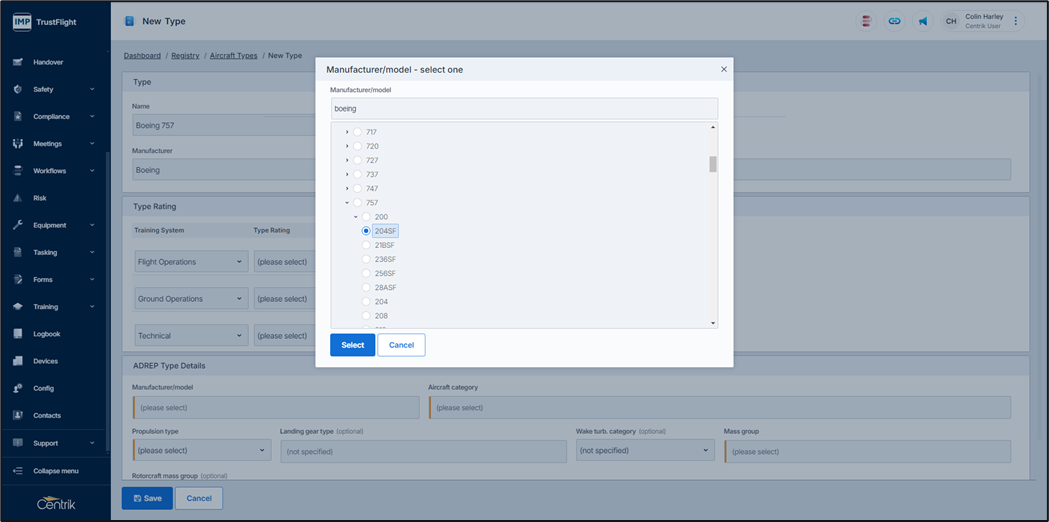Choose the 747 model radio button
Image resolution: width=1049 pixels, height=522 pixels.
(357, 189)
